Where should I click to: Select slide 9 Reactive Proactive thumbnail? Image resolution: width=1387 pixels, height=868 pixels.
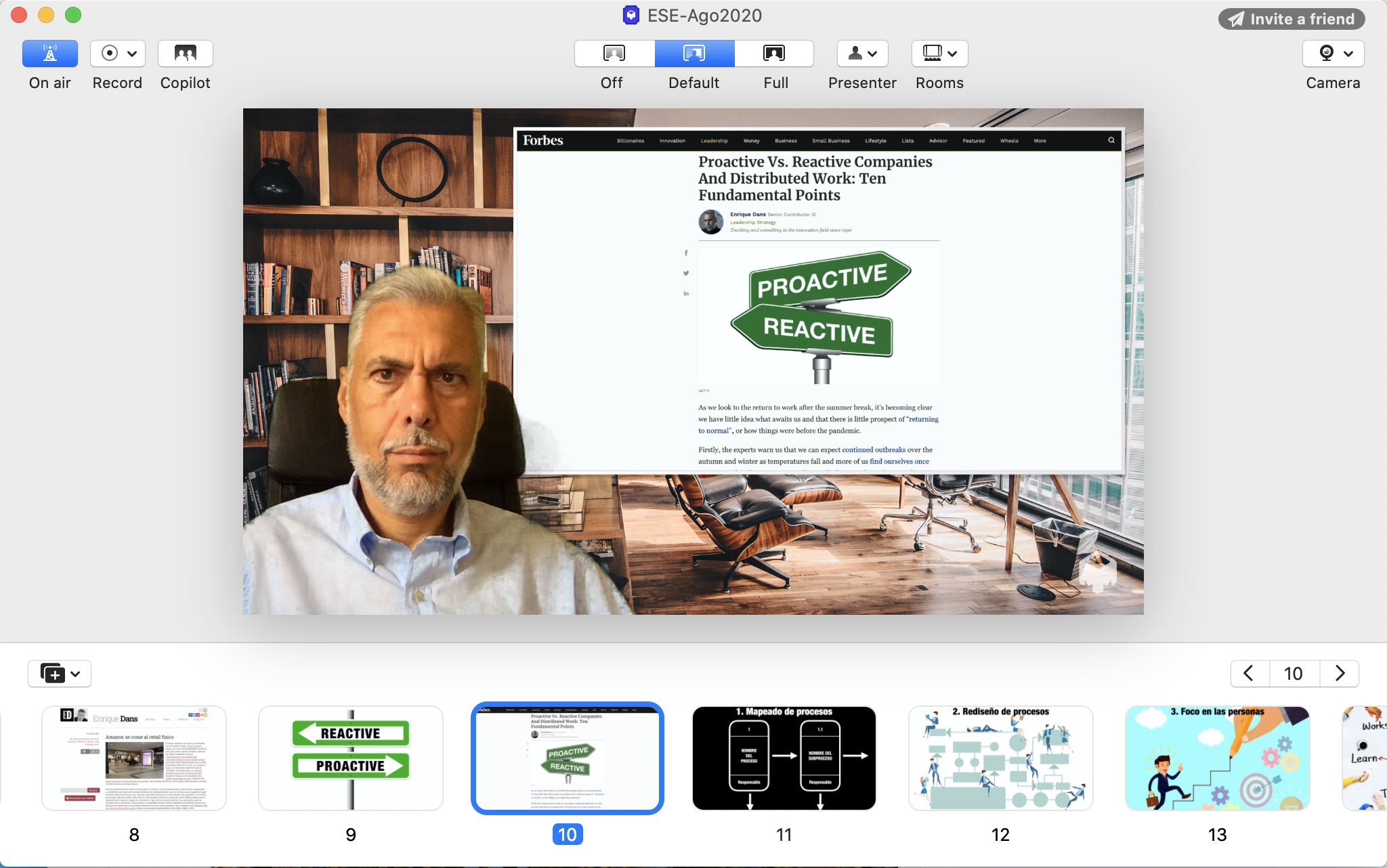[x=350, y=758]
